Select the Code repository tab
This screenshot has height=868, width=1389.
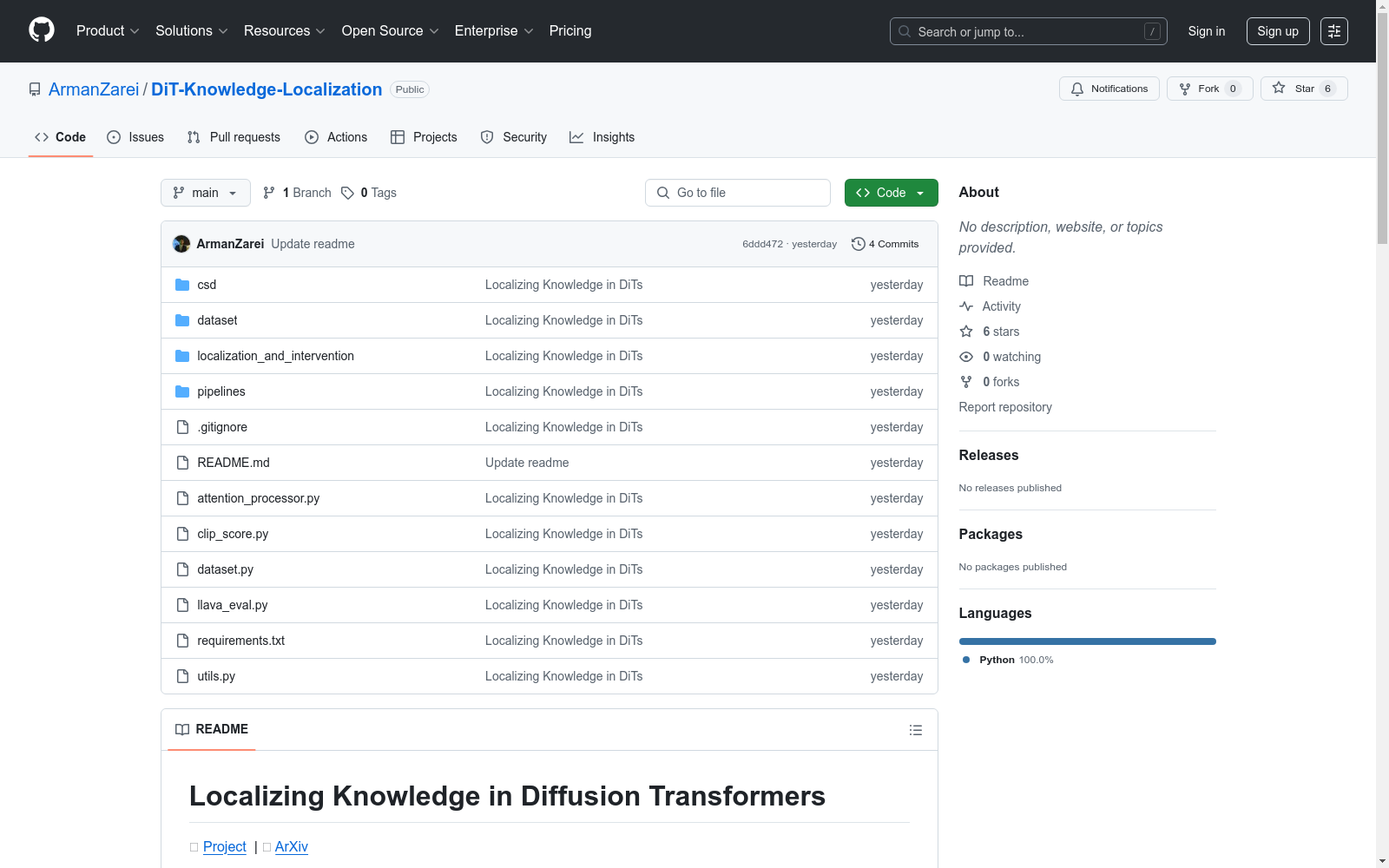pyautogui.click(x=61, y=137)
